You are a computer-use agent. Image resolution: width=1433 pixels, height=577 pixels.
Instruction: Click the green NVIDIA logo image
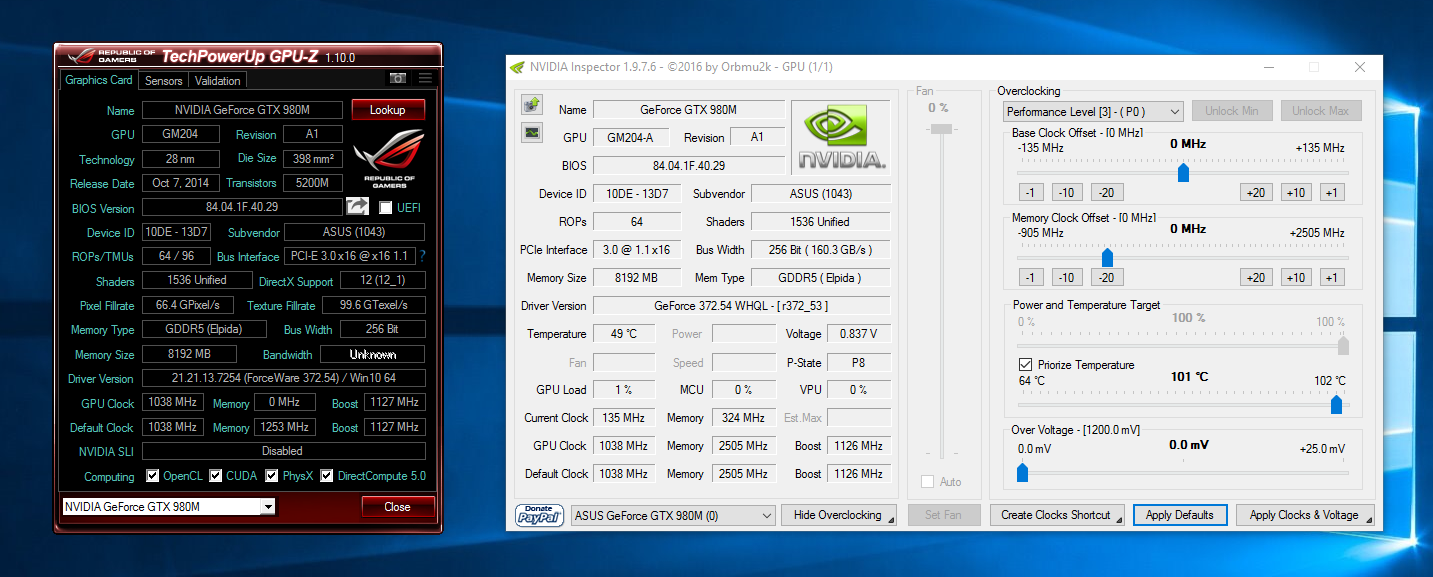click(x=840, y=136)
